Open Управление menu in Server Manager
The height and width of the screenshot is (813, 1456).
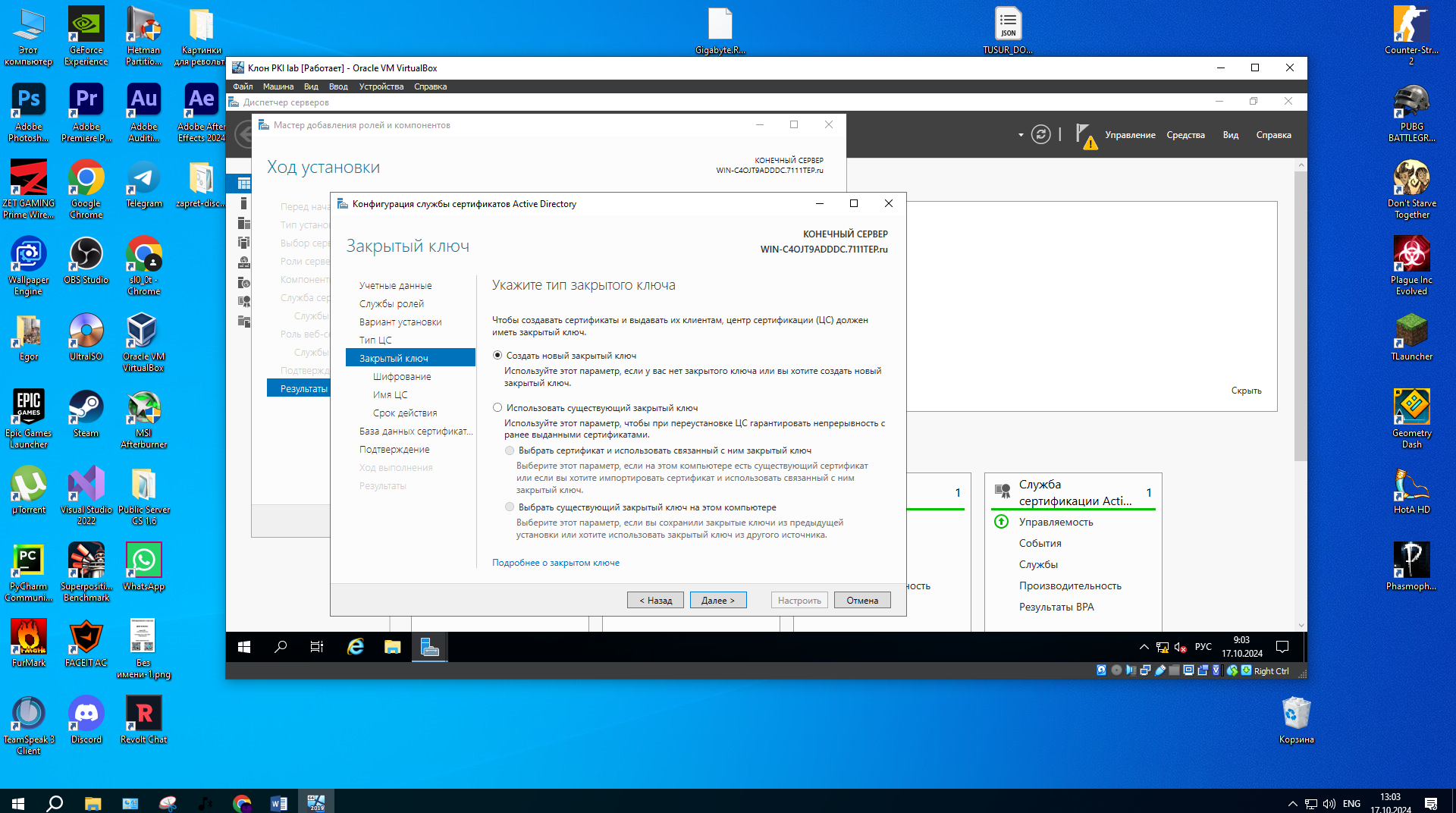click(1130, 135)
